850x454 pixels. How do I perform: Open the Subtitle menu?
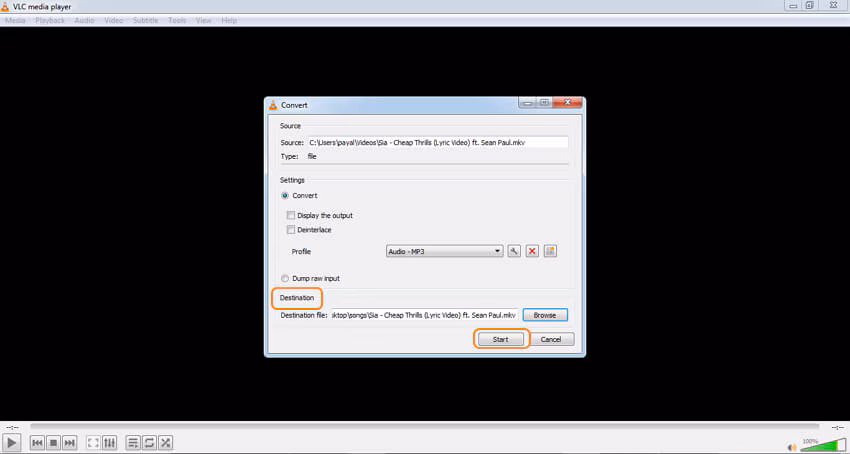[145, 21]
